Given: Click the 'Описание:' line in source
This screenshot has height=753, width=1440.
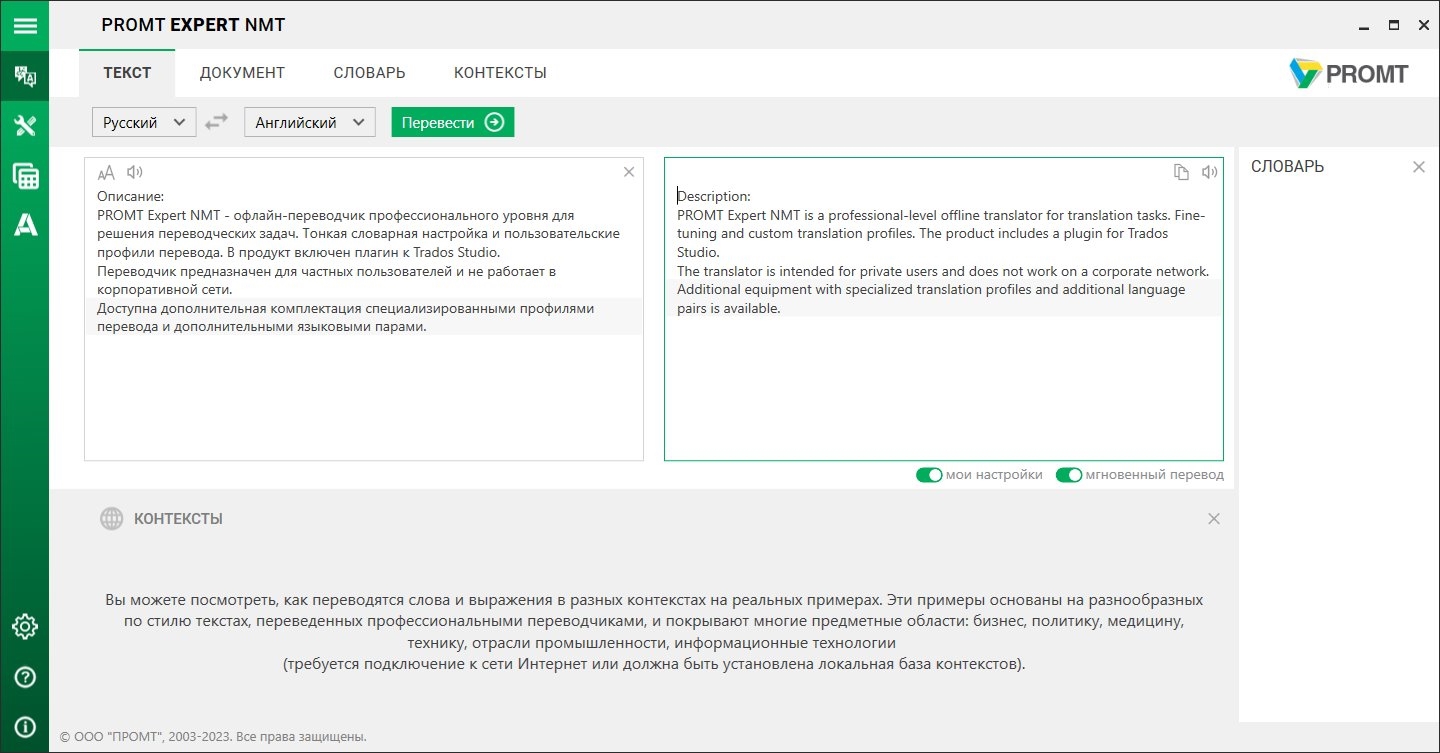Looking at the screenshot, I should tap(131, 196).
